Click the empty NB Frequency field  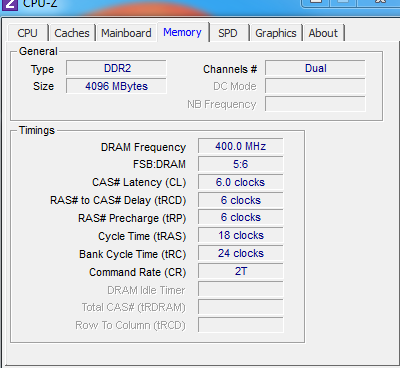click(x=315, y=104)
